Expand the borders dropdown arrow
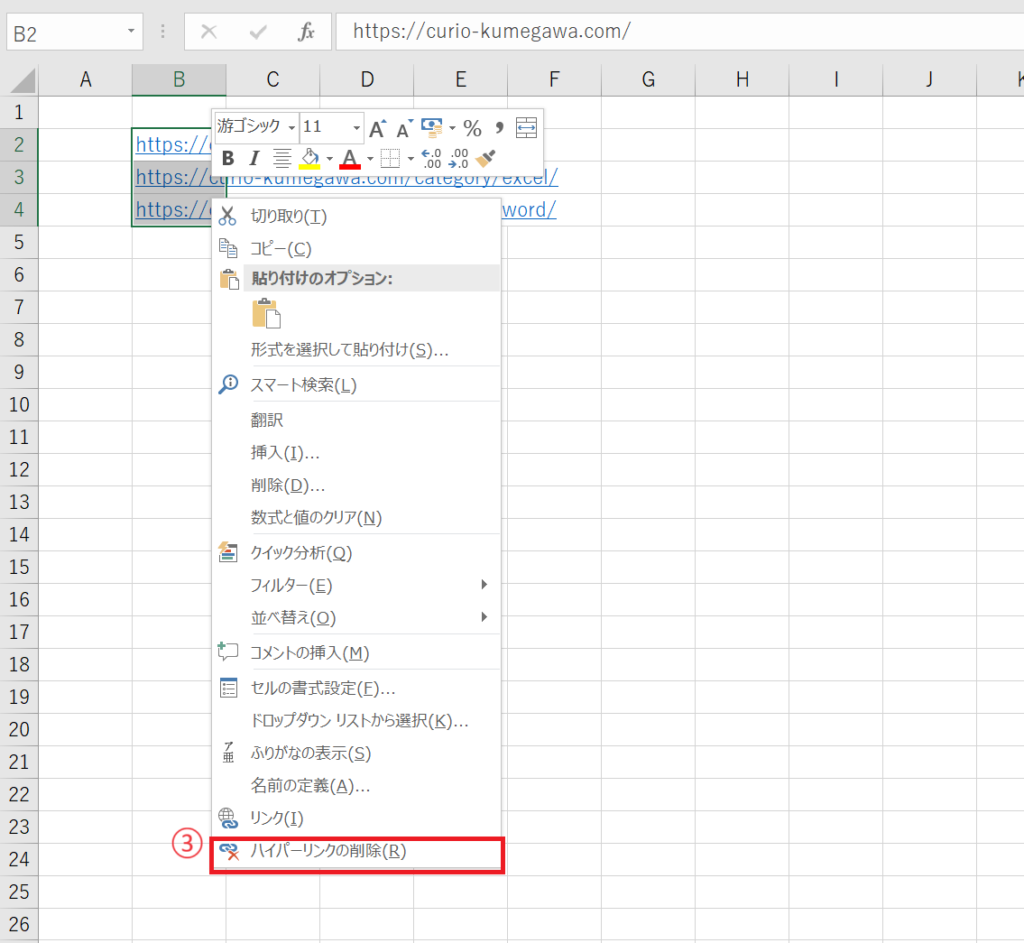 pos(410,159)
